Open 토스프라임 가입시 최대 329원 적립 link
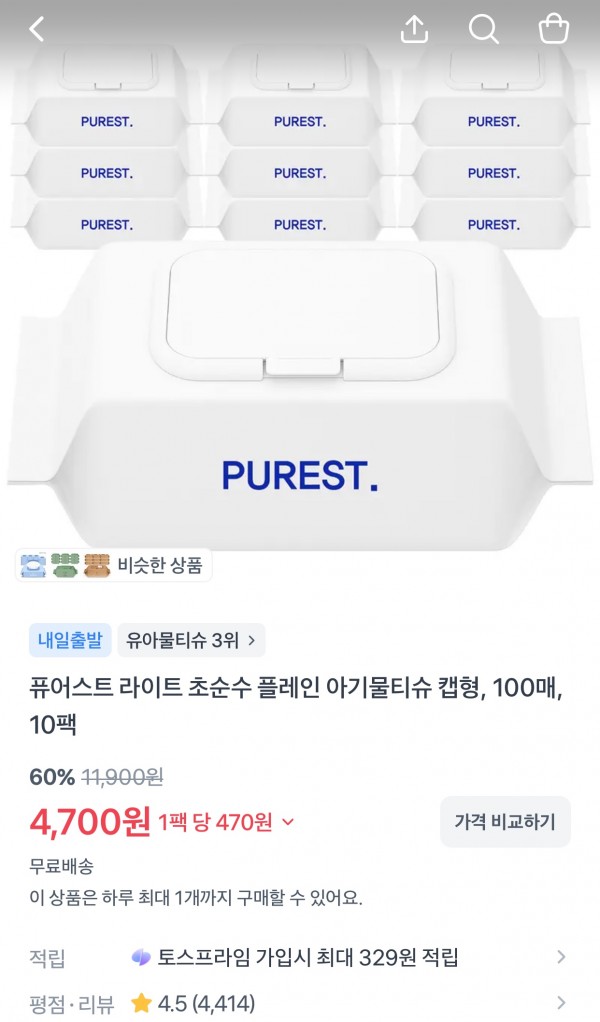 (307, 957)
